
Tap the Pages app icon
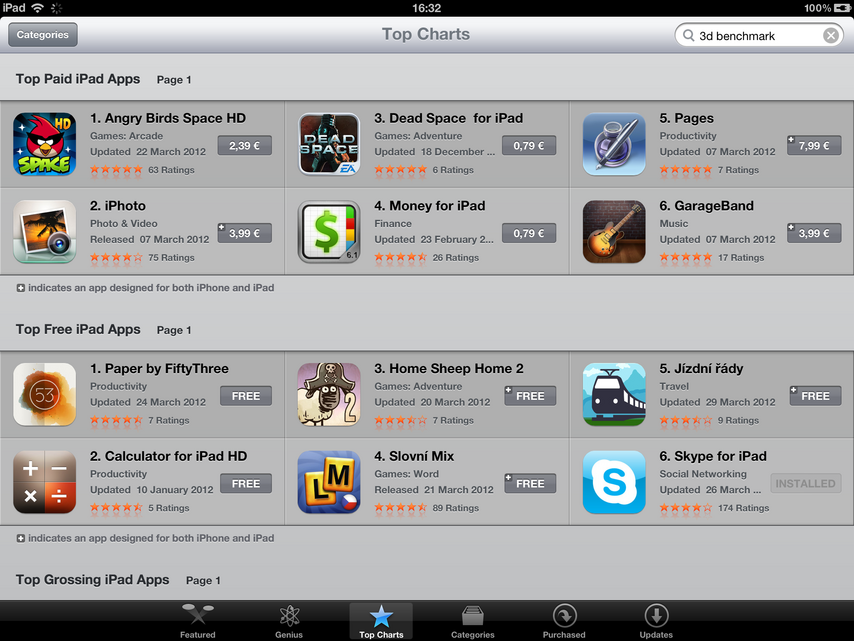click(x=614, y=144)
